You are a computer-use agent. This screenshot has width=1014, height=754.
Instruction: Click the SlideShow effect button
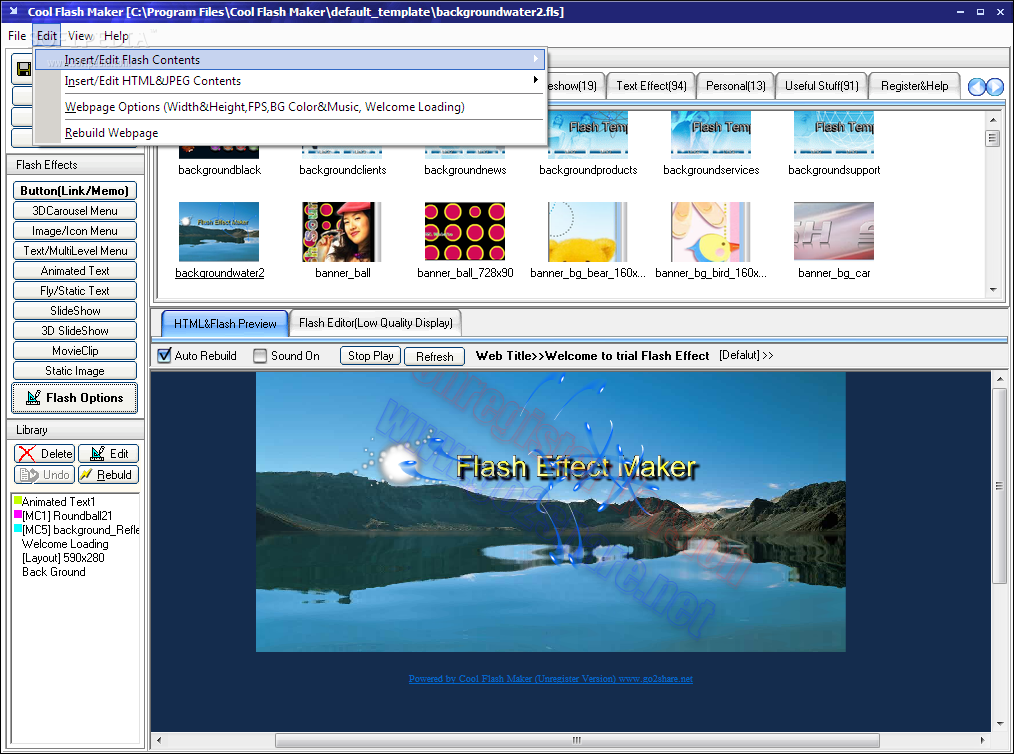(x=74, y=311)
